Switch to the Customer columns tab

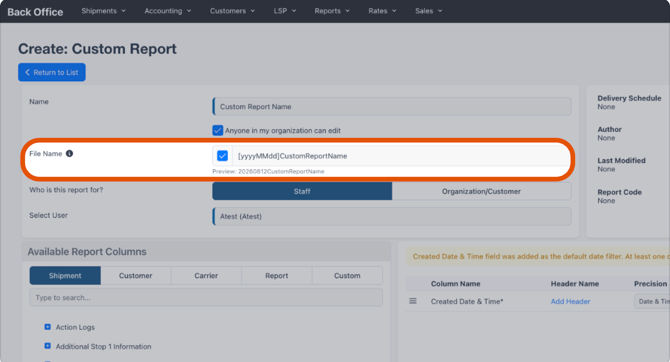click(135, 276)
